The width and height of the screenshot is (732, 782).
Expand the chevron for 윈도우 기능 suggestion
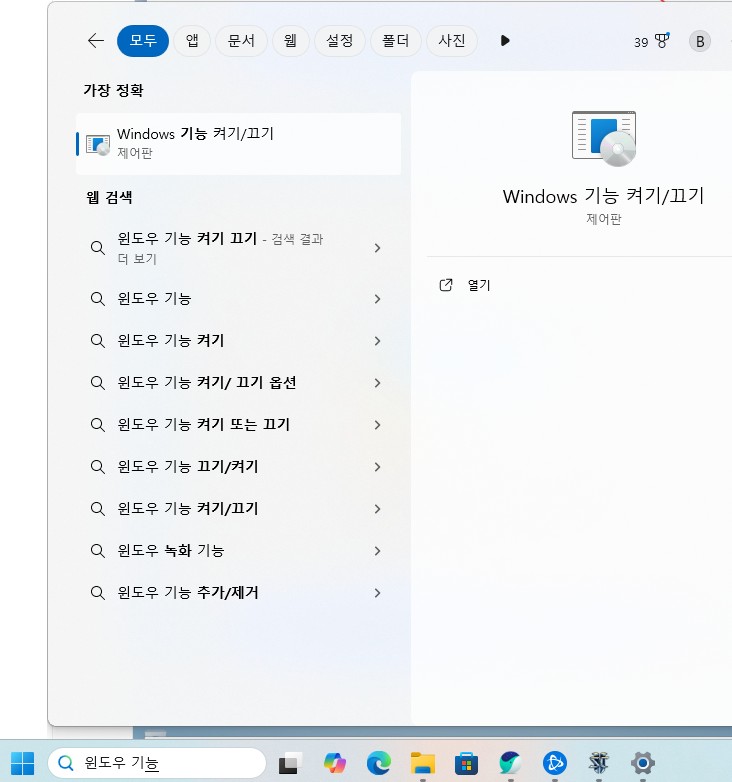tap(377, 299)
